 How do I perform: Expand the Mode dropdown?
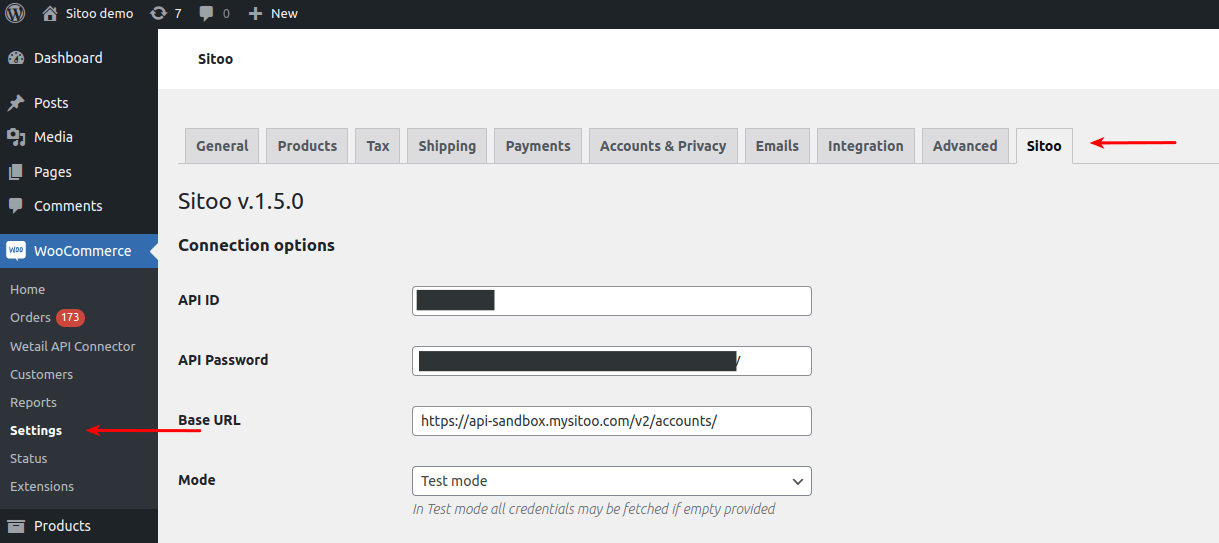[x=611, y=481]
